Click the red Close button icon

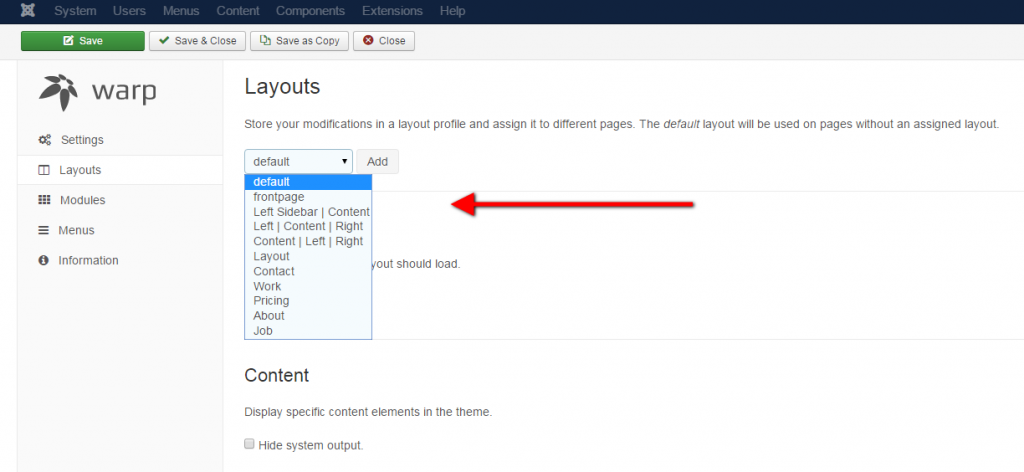point(369,41)
